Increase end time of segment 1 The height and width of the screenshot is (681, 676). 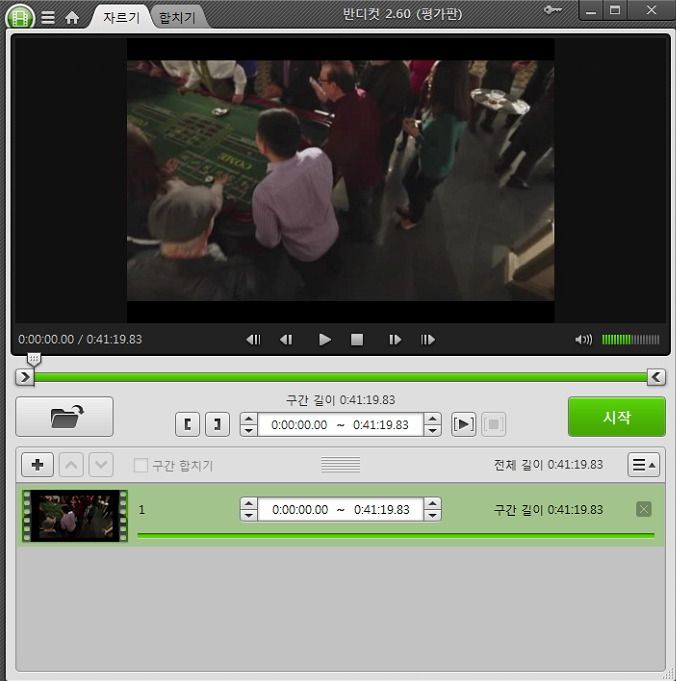click(433, 503)
